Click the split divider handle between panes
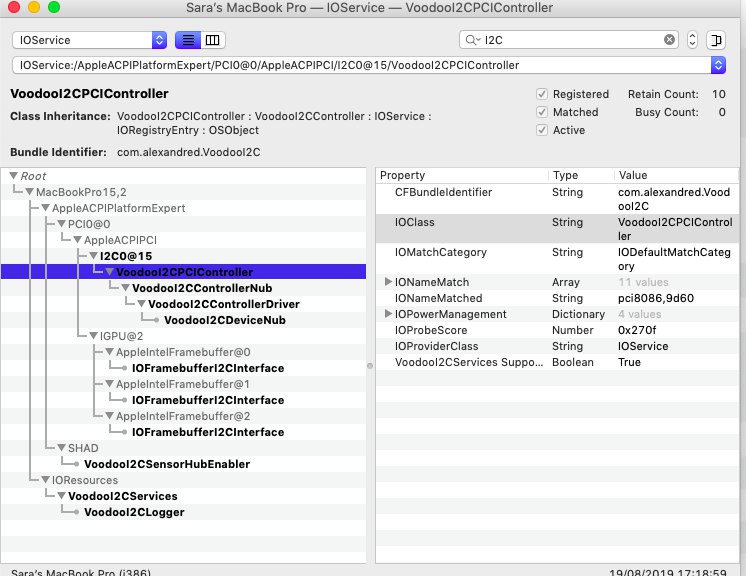 coord(370,366)
